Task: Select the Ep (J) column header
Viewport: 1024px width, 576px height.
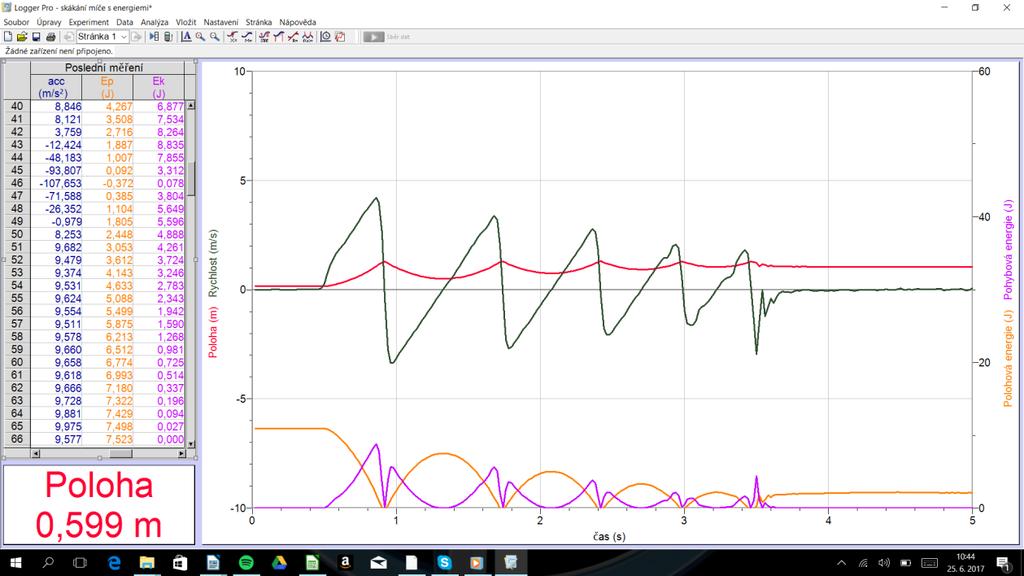Action: pyautogui.click(x=107, y=87)
